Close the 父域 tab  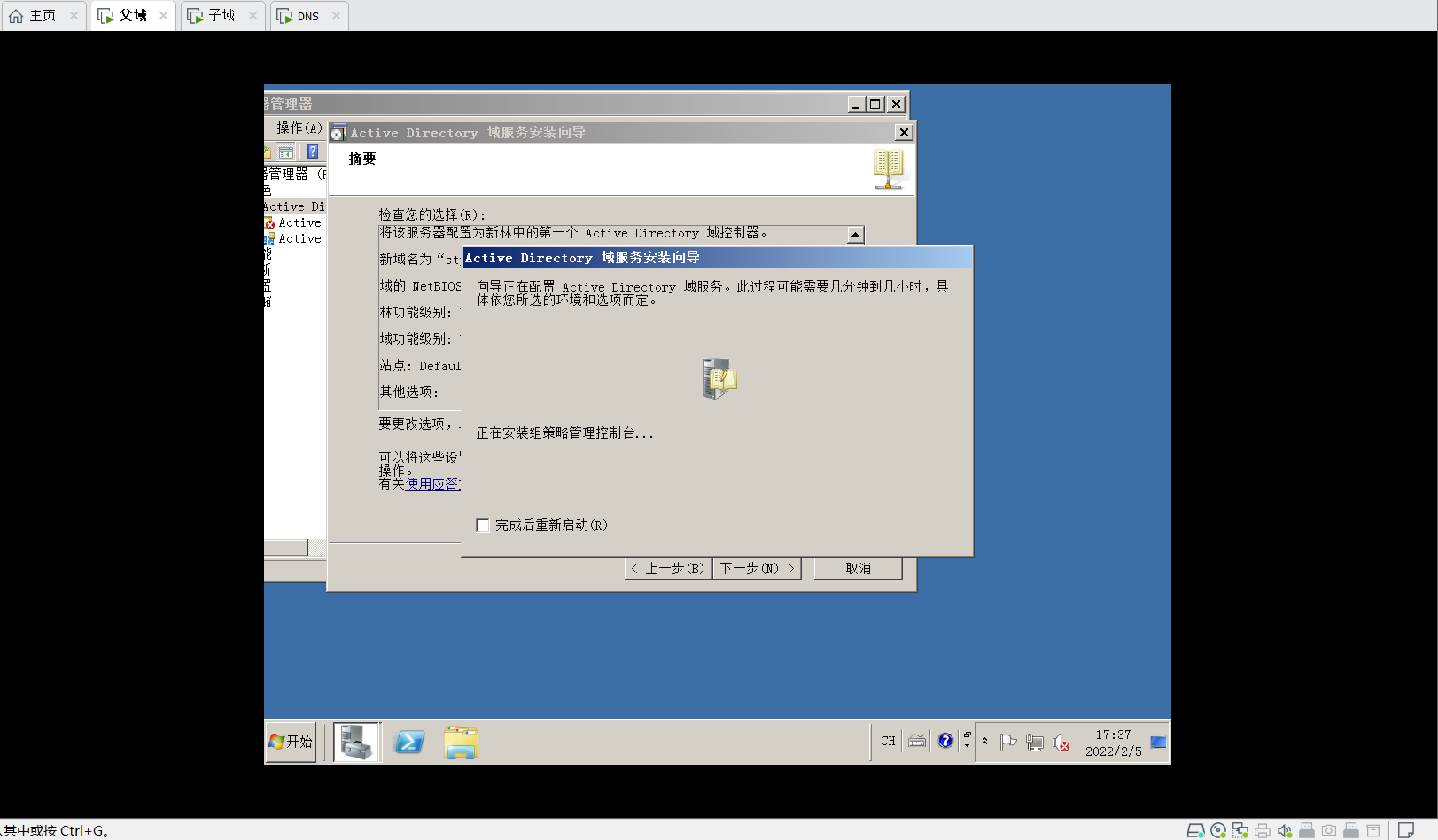(x=163, y=16)
